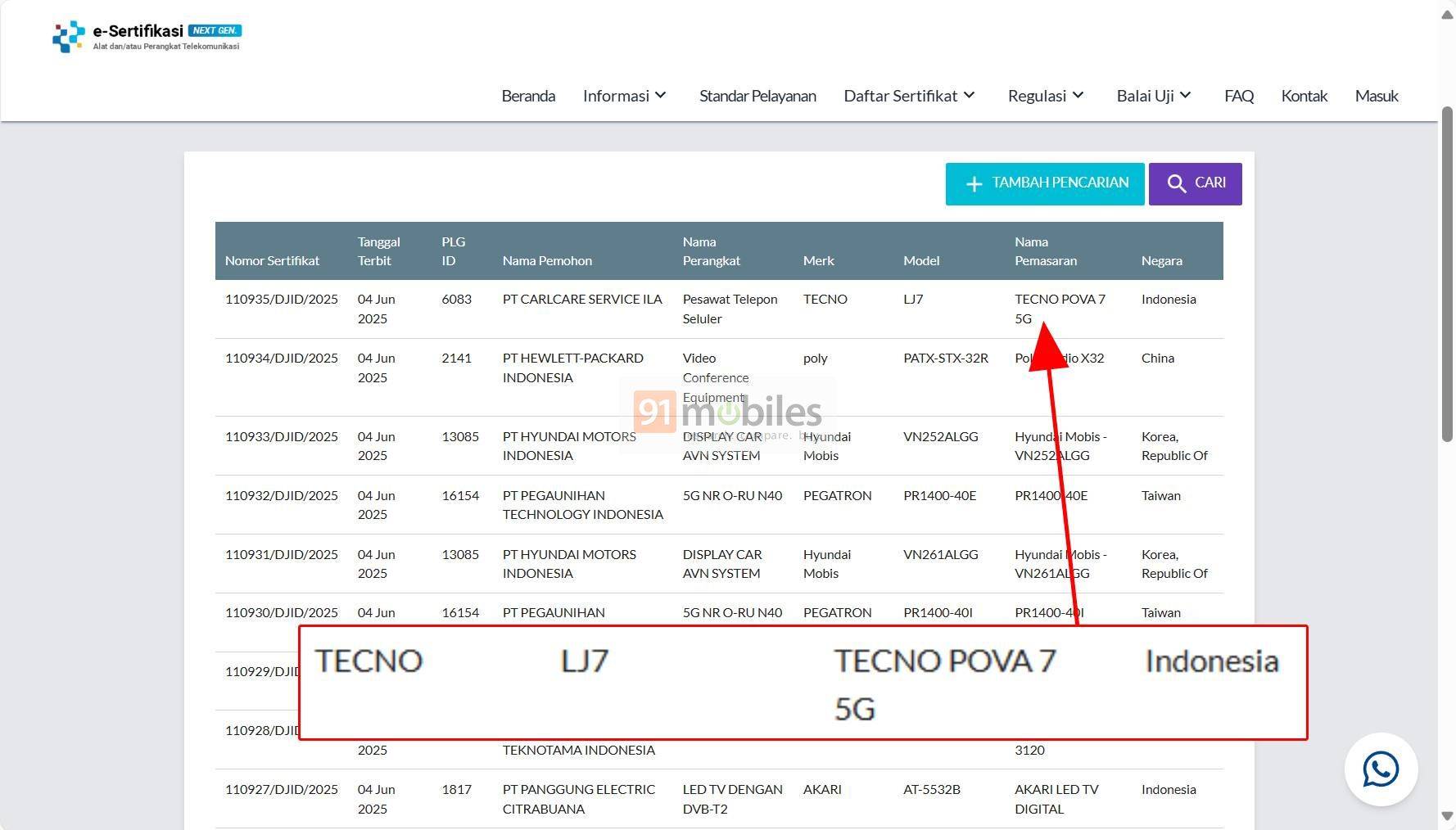Open WhatsApp chat floating icon
The height and width of the screenshot is (830, 1456).
[x=1381, y=769]
